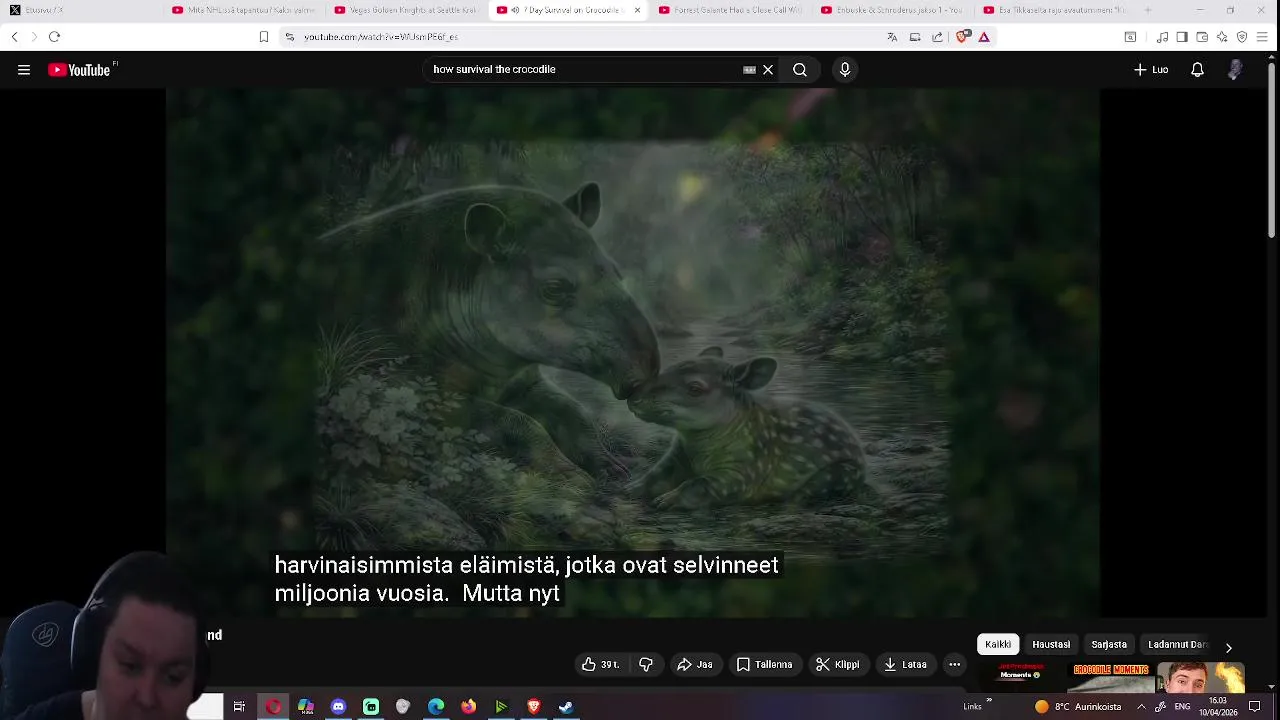Dislike the video with thumbs down

646,664
